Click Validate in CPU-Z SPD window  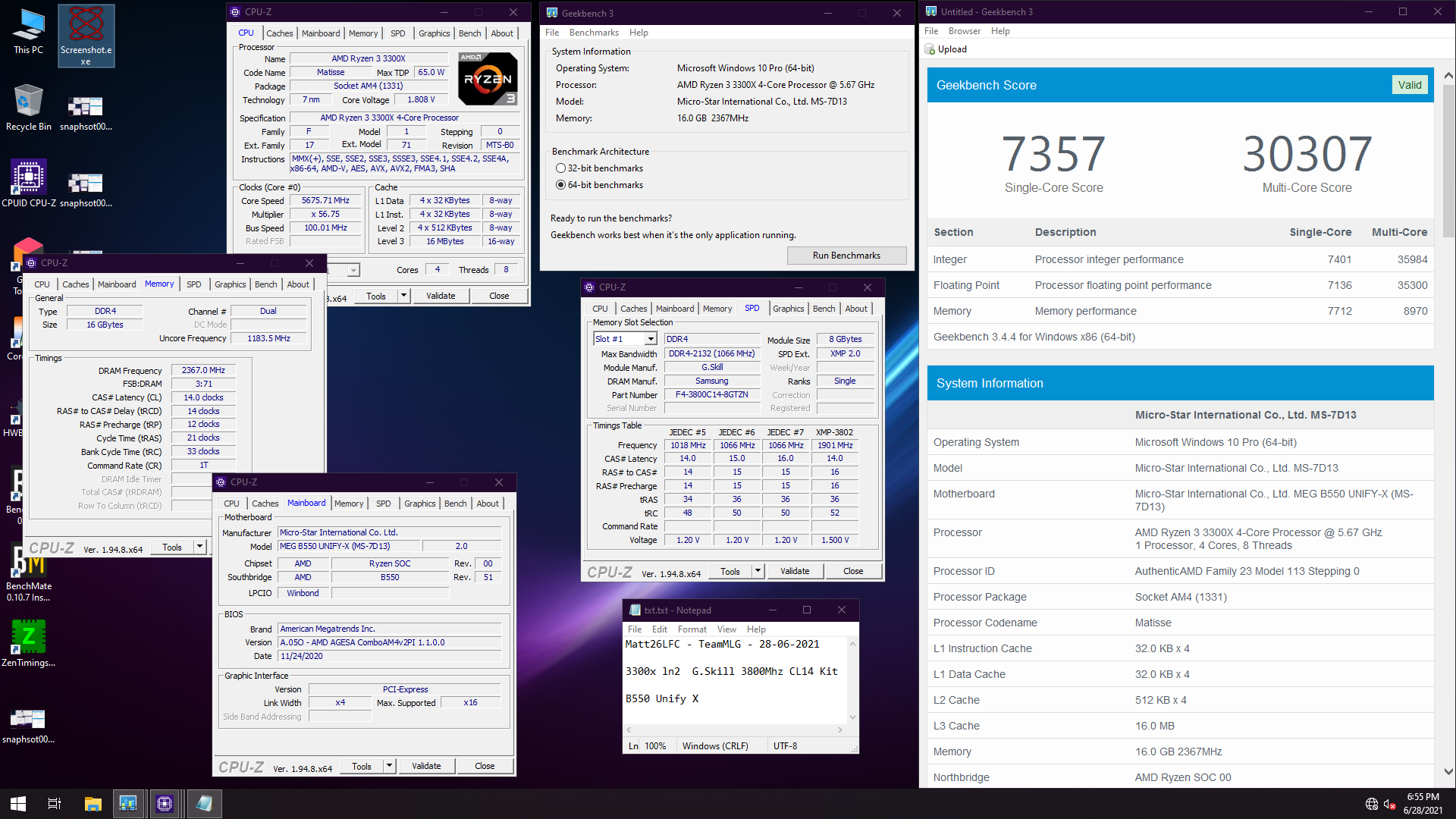coord(795,571)
